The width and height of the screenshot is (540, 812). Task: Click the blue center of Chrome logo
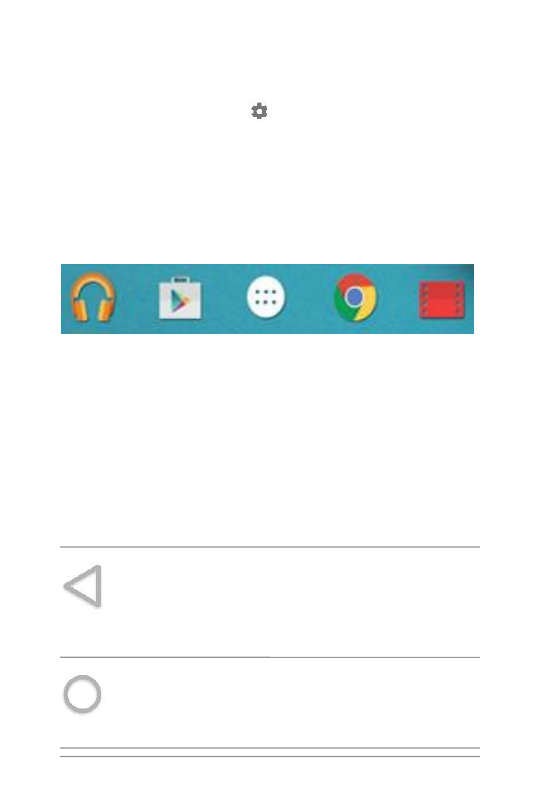click(x=355, y=297)
